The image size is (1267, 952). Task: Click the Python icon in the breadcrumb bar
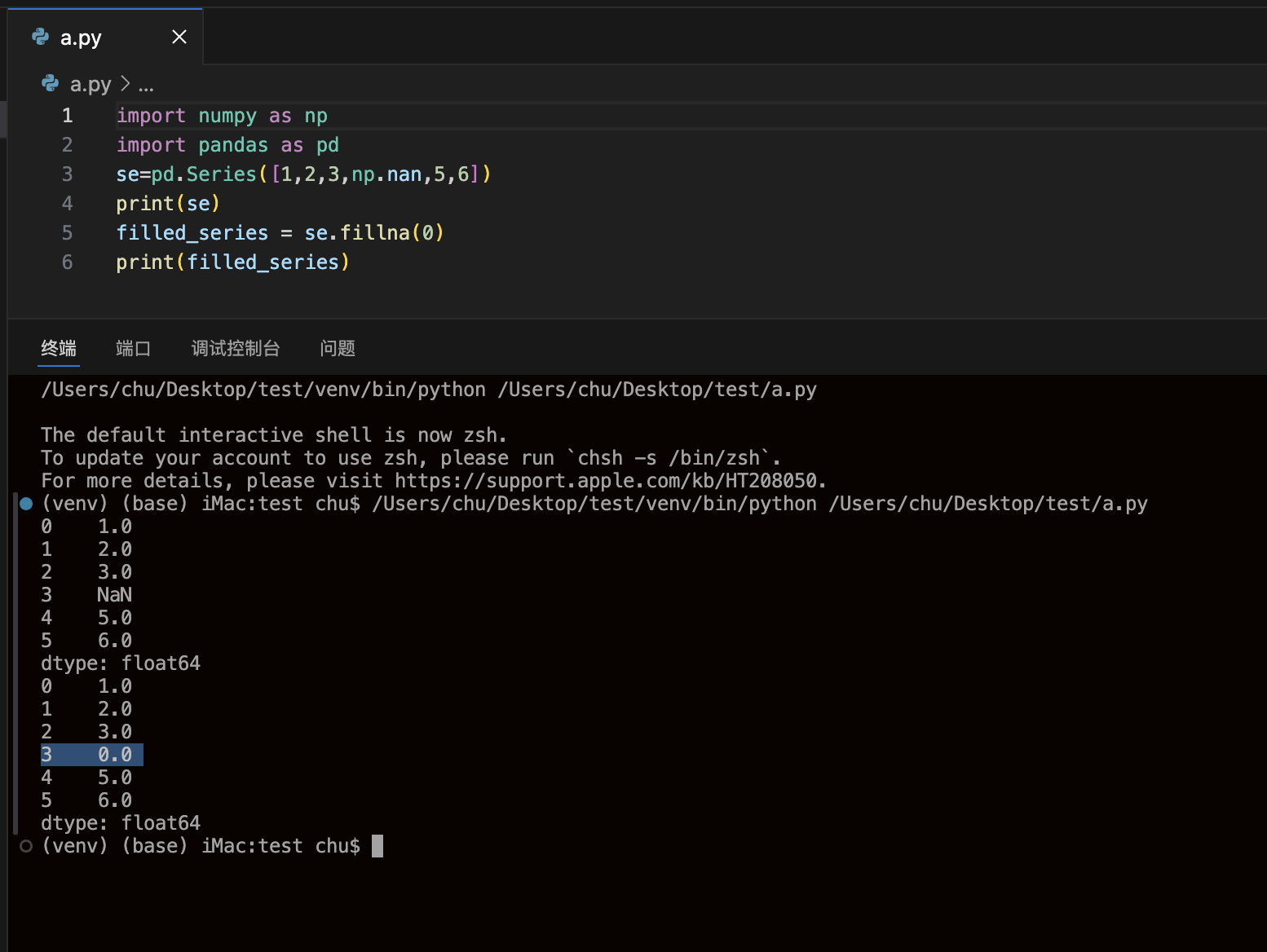[51, 84]
